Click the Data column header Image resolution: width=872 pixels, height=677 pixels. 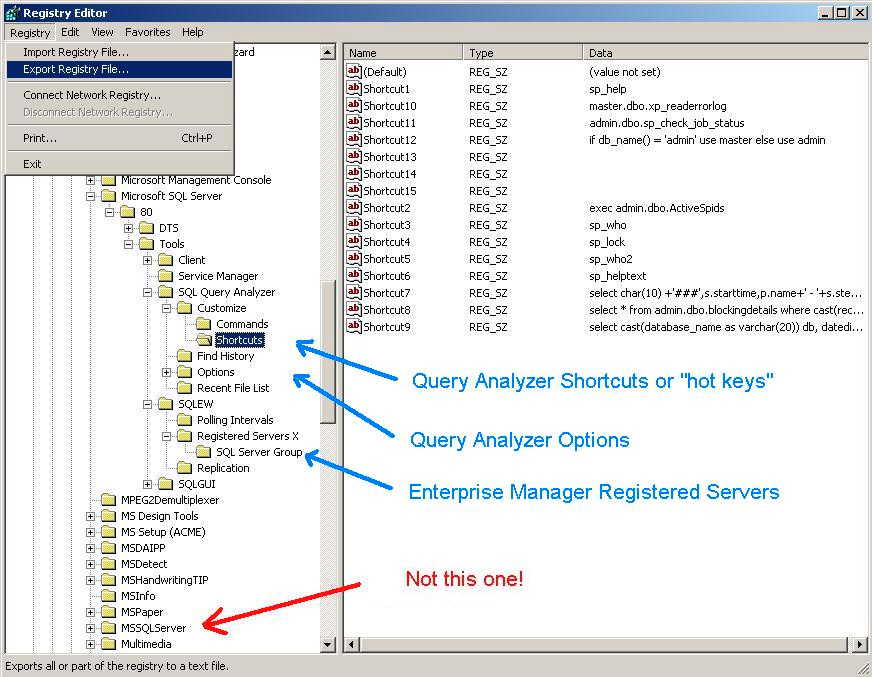(725, 53)
